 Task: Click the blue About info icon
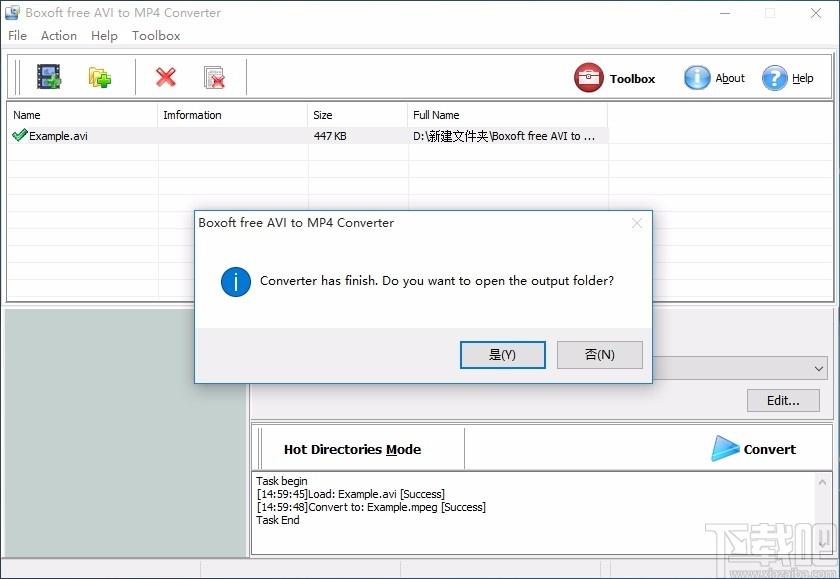click(x=697, y=78)
